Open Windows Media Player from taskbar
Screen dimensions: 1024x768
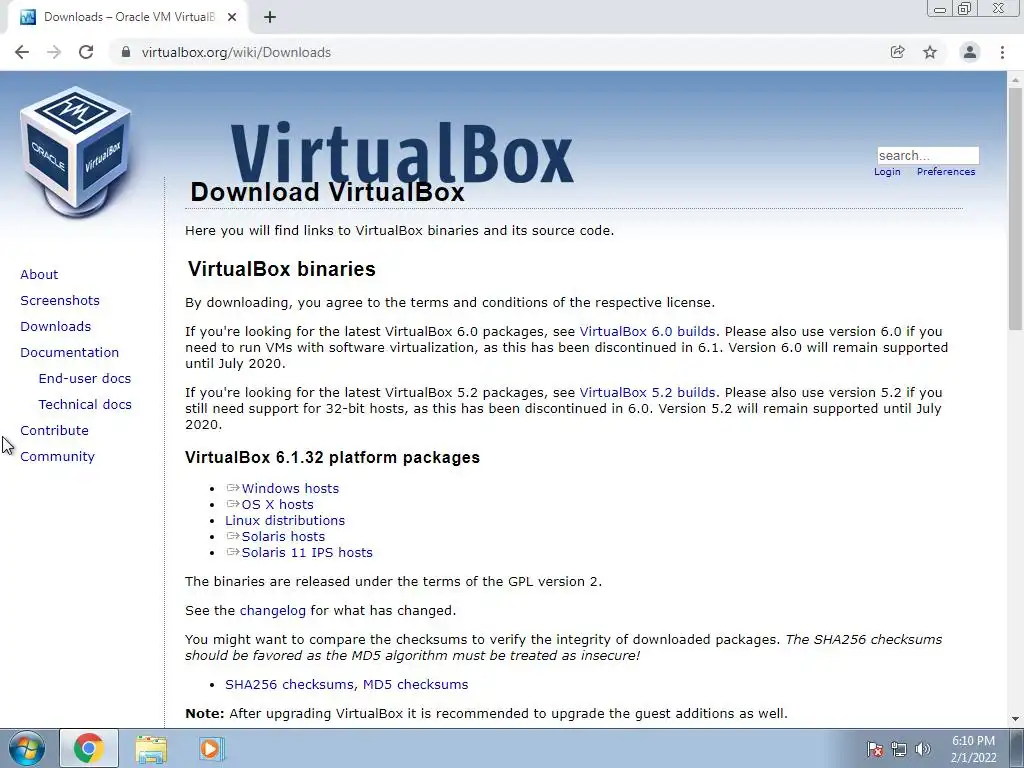[x=211, y=748]
